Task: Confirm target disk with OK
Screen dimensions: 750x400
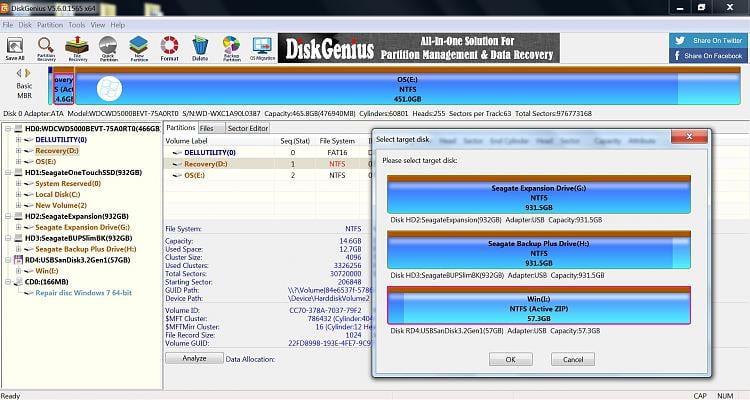Action: tap(510, 359)
